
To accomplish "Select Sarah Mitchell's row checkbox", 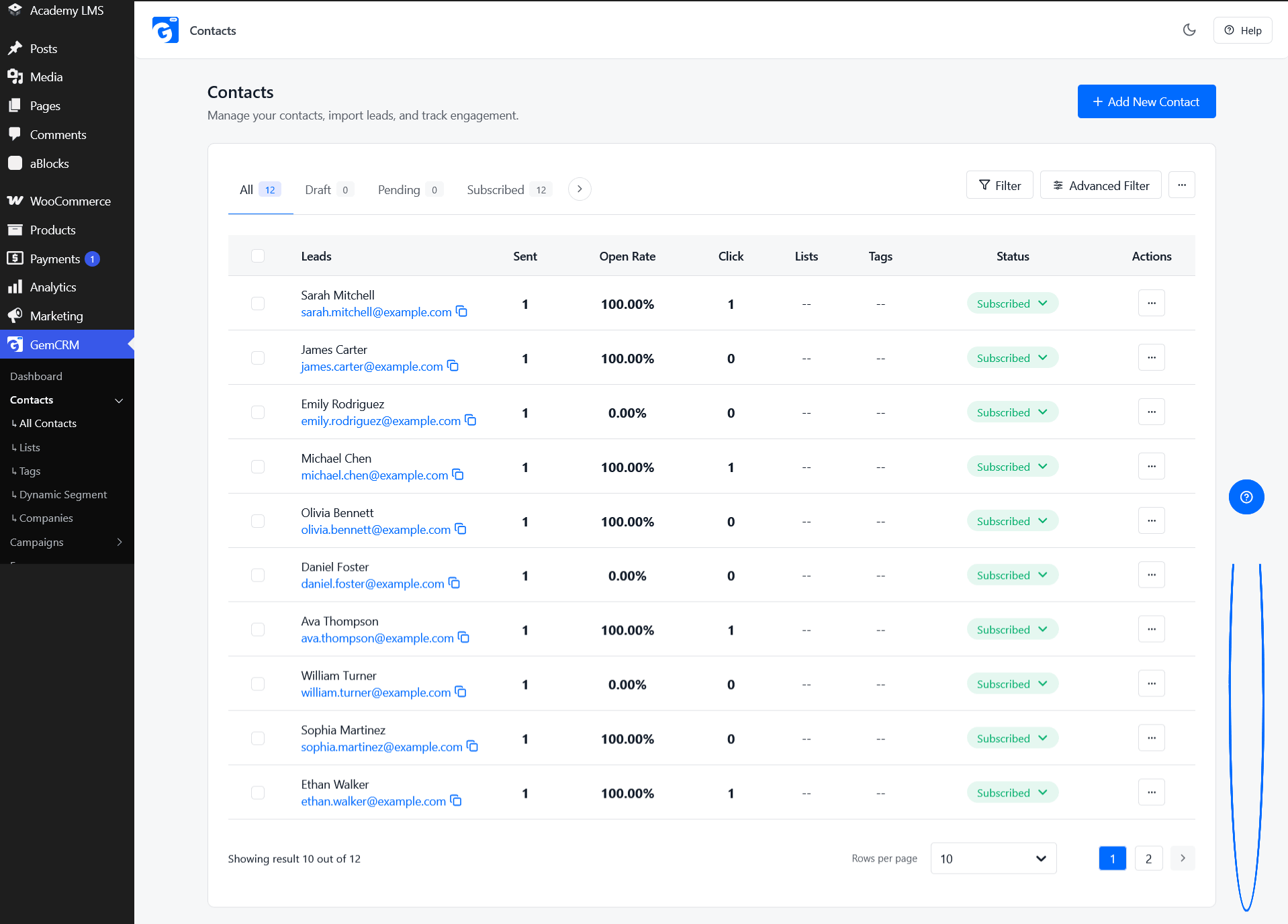I will click(x=258, y=304).
